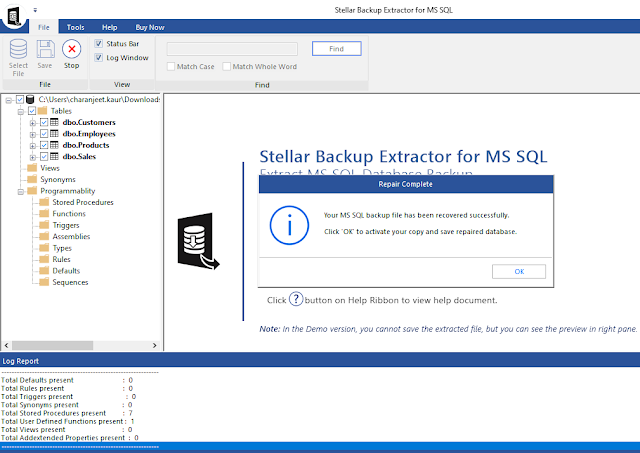
Task: Click tree panel scroll right arrow
Action: [x=154, y=345]
